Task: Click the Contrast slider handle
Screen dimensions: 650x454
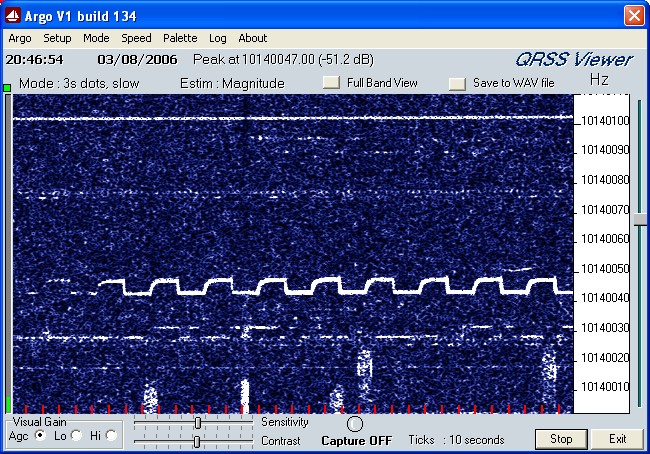Action: click(x=196, y=441)
